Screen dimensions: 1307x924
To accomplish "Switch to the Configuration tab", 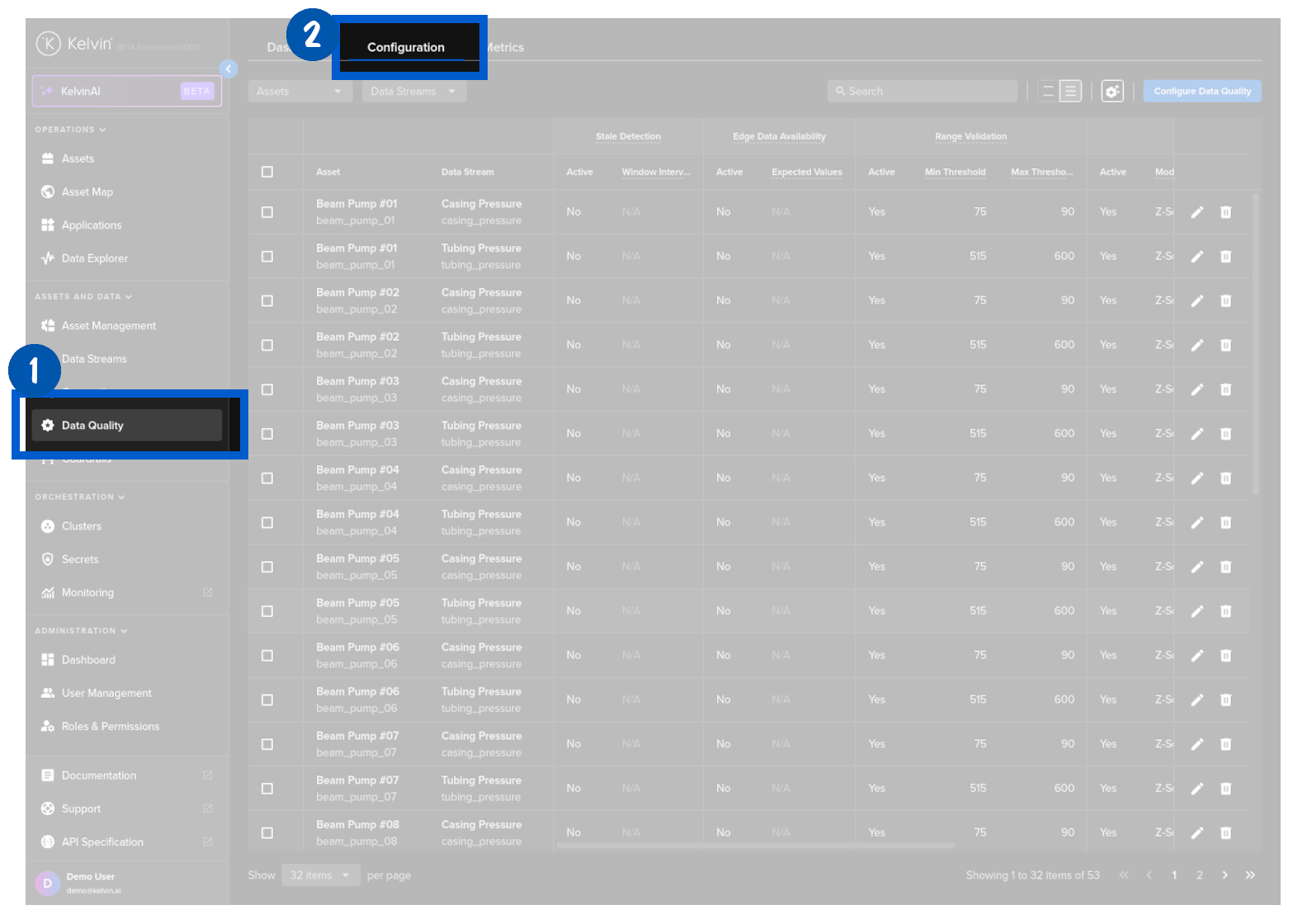I will point(405,48).
